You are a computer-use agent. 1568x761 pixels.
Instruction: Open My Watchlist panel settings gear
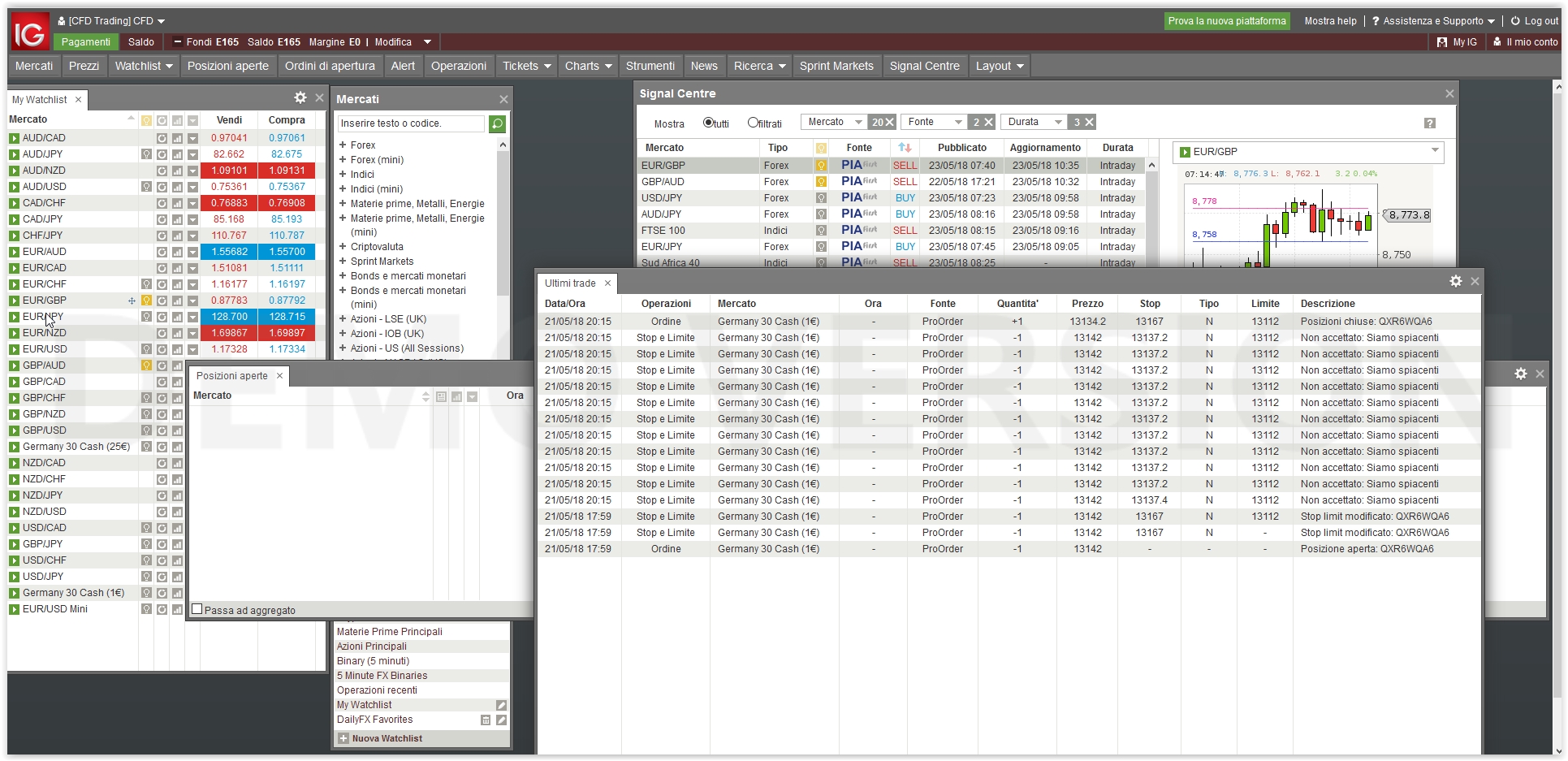(300, 97)
